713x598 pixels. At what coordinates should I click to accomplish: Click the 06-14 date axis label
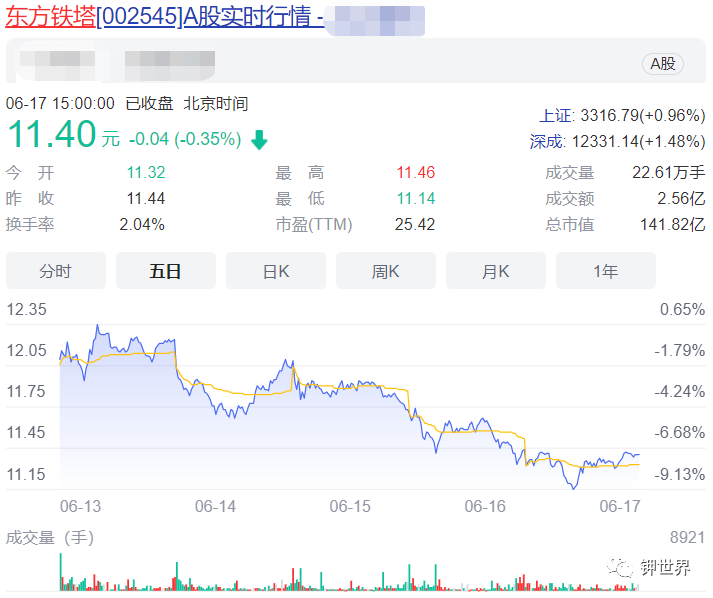(216, 507)
